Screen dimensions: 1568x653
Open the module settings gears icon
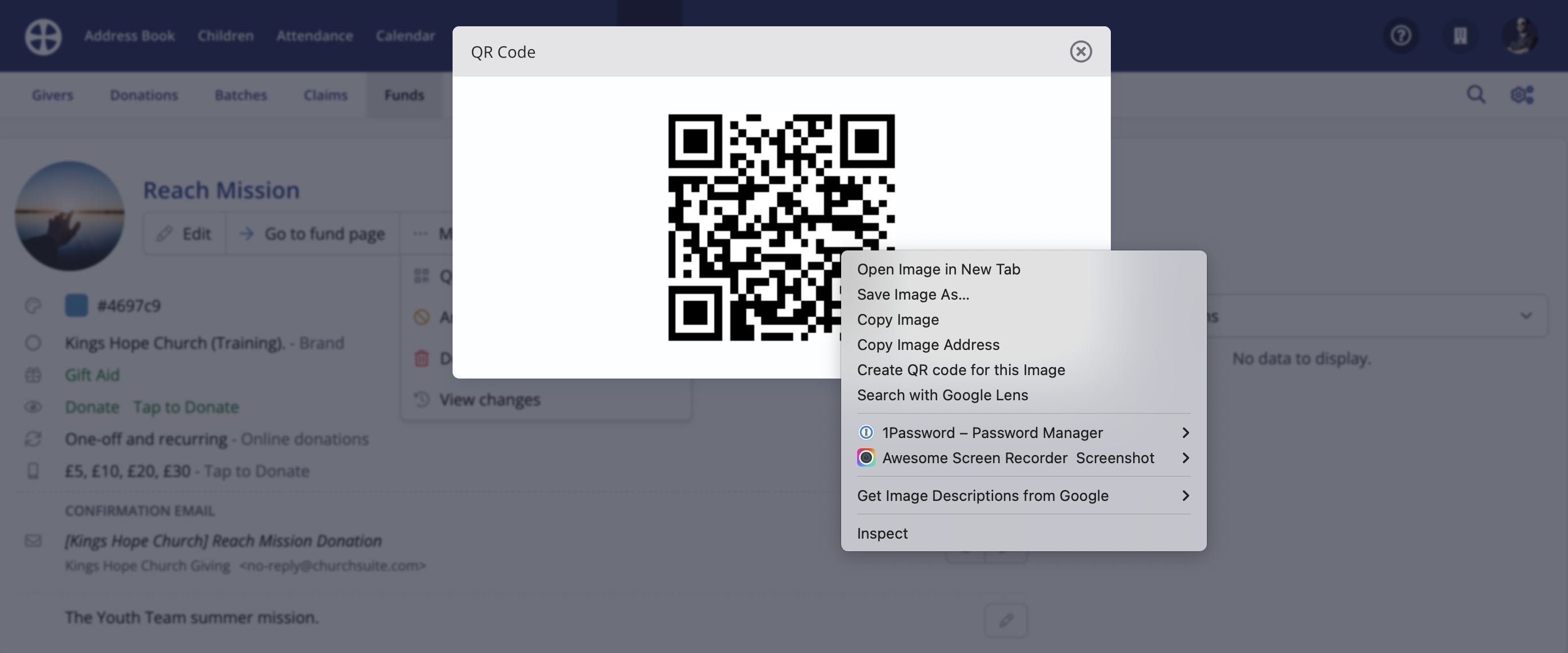click(x=1522, y=95)
